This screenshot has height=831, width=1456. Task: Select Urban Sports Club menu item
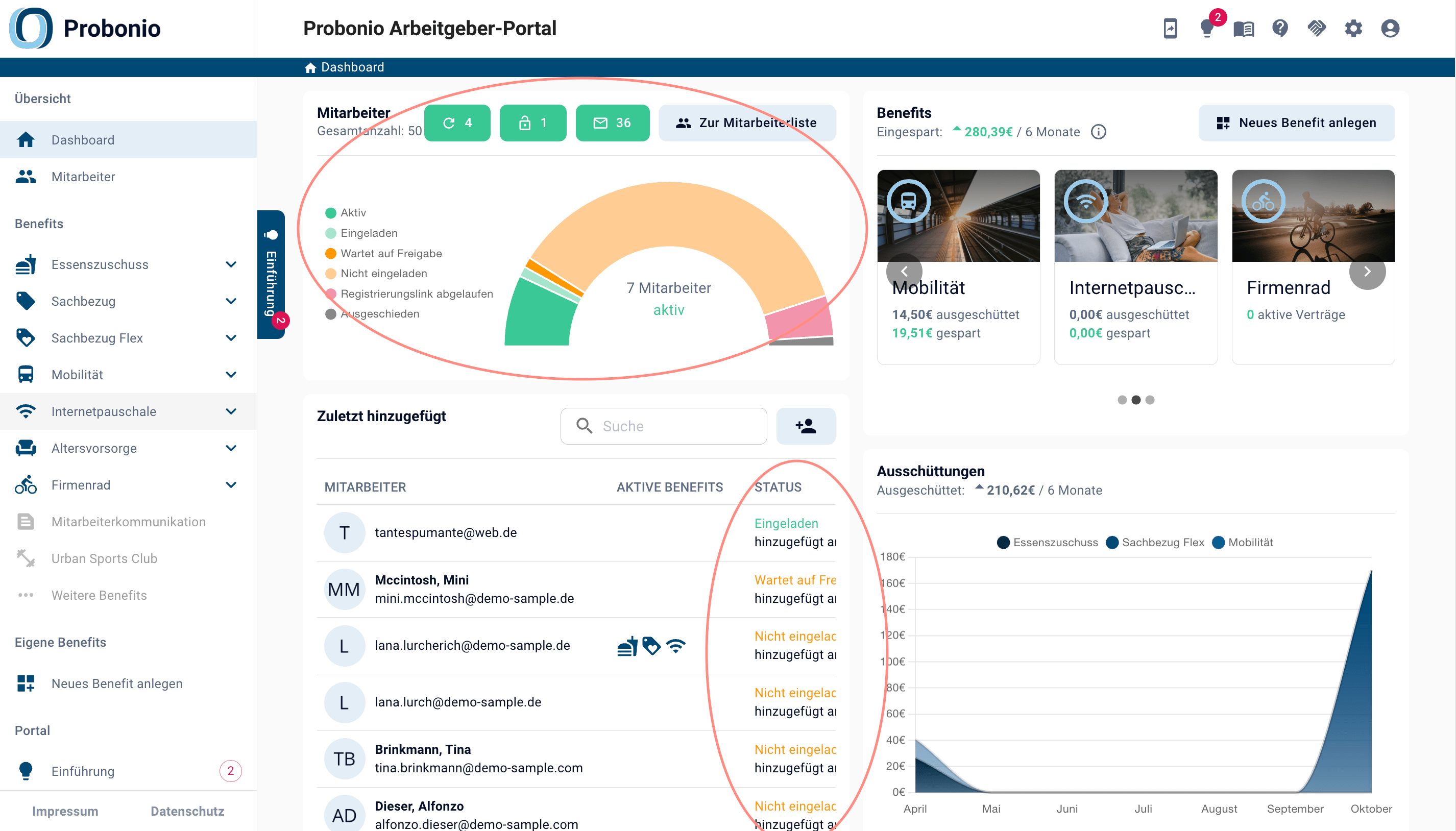(x=129, y=558)
